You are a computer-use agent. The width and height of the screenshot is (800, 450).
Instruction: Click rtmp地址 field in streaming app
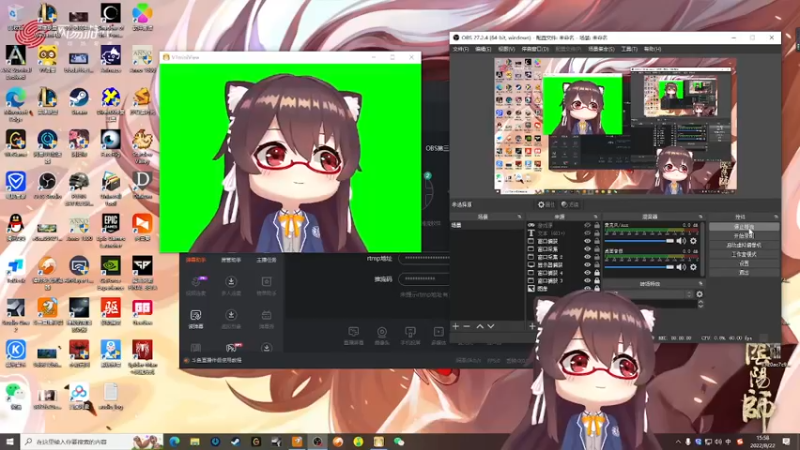424,259
